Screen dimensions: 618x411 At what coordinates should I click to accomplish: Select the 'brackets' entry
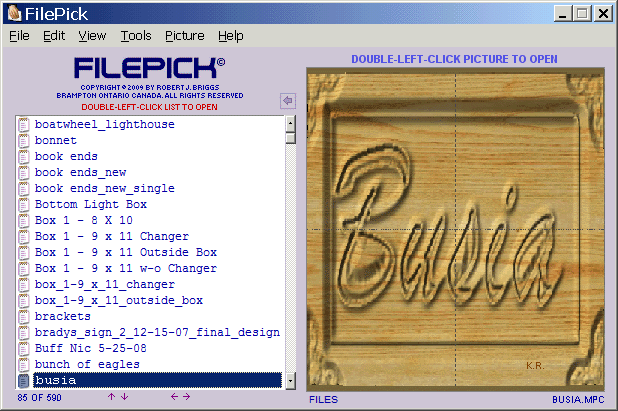pos(62,316)
